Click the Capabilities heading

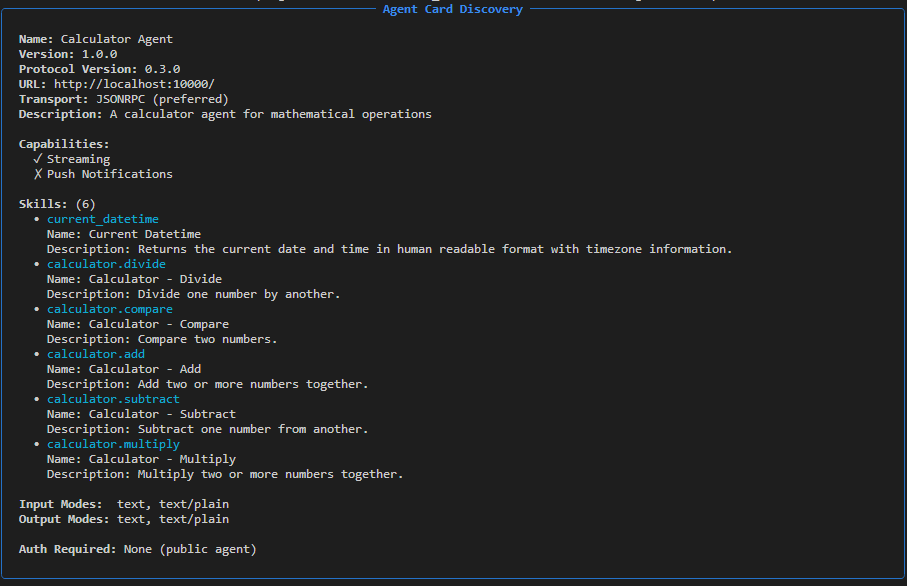64,144
